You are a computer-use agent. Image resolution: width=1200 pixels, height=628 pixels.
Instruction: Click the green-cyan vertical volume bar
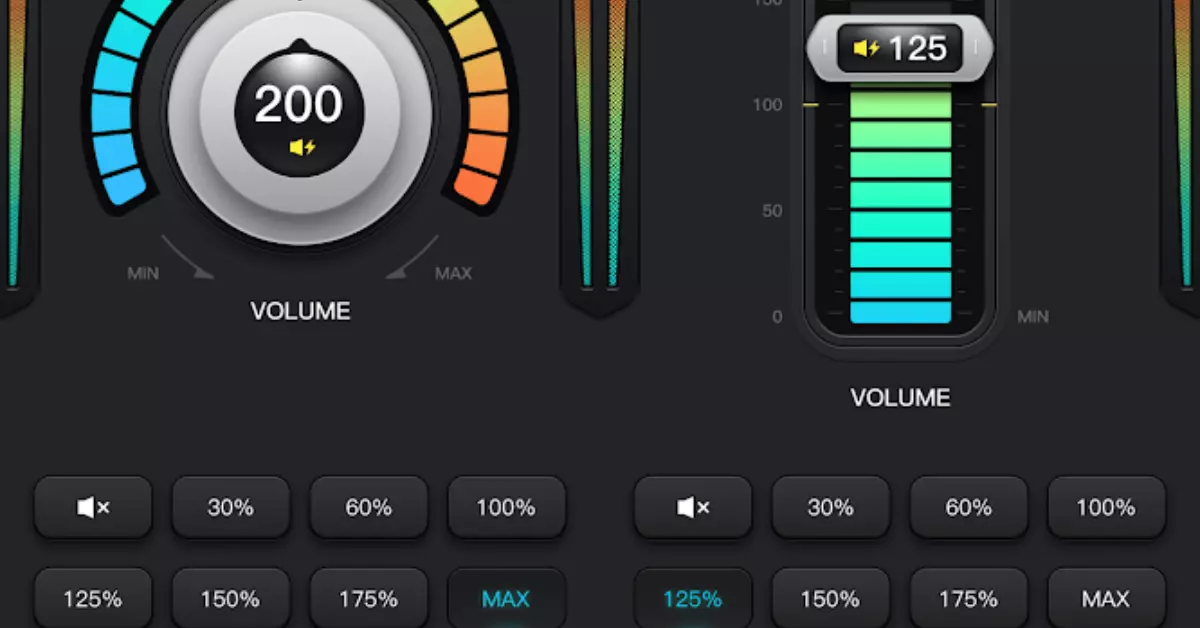900,205
